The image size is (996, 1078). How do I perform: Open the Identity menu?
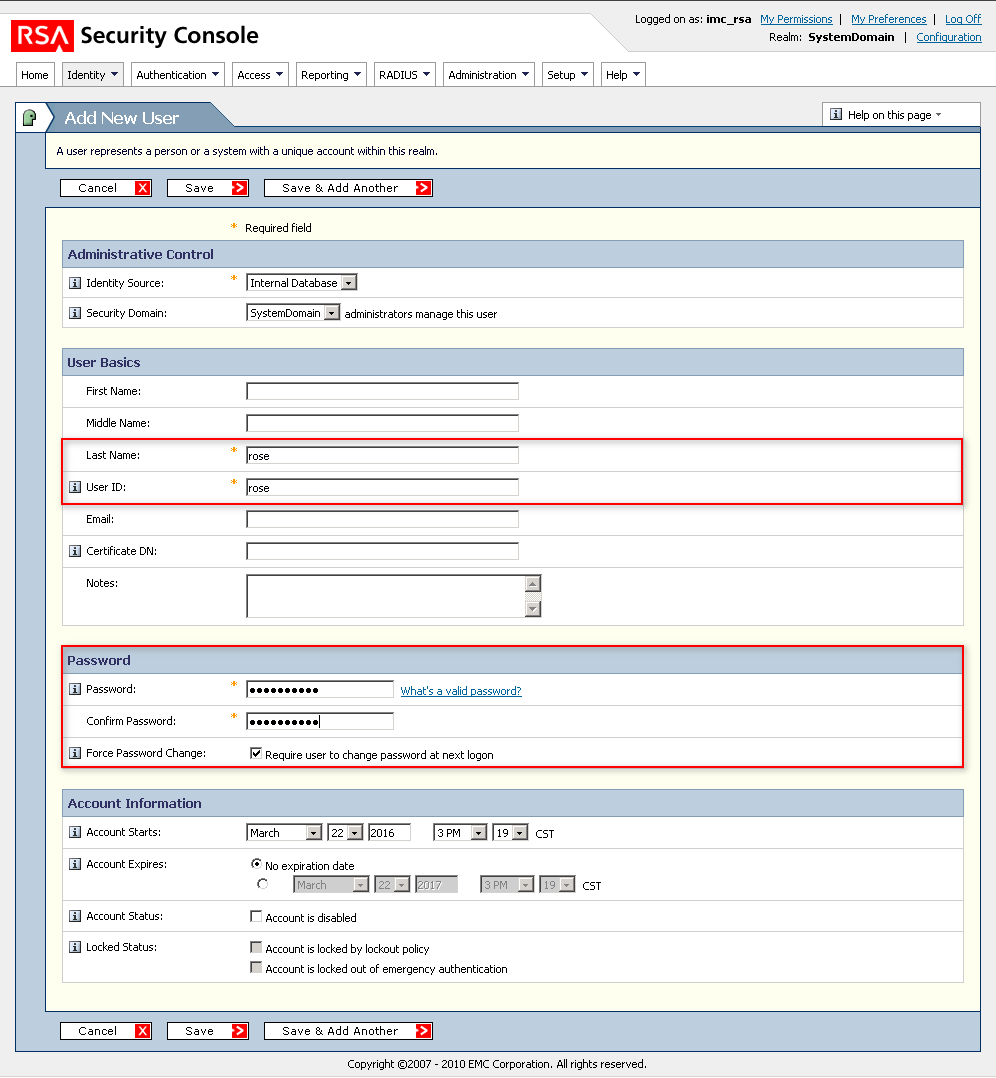[93, 75]
